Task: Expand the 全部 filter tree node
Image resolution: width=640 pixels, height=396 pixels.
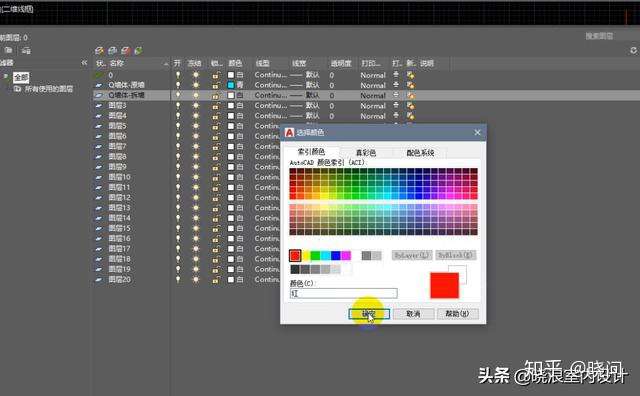Action: 6,76
